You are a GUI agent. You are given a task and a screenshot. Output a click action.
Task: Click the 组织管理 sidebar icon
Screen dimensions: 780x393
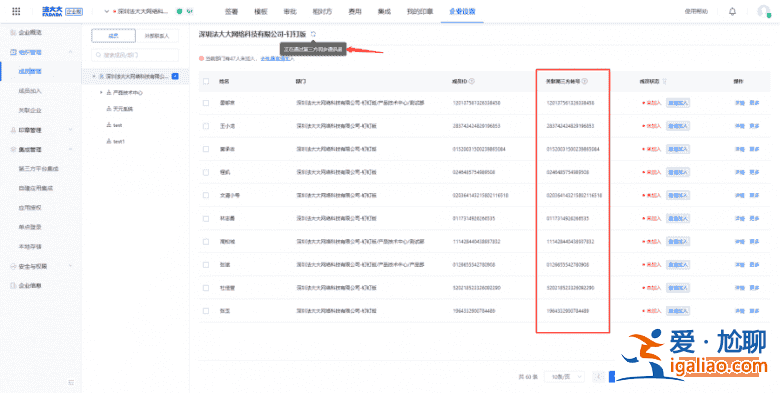13,52
